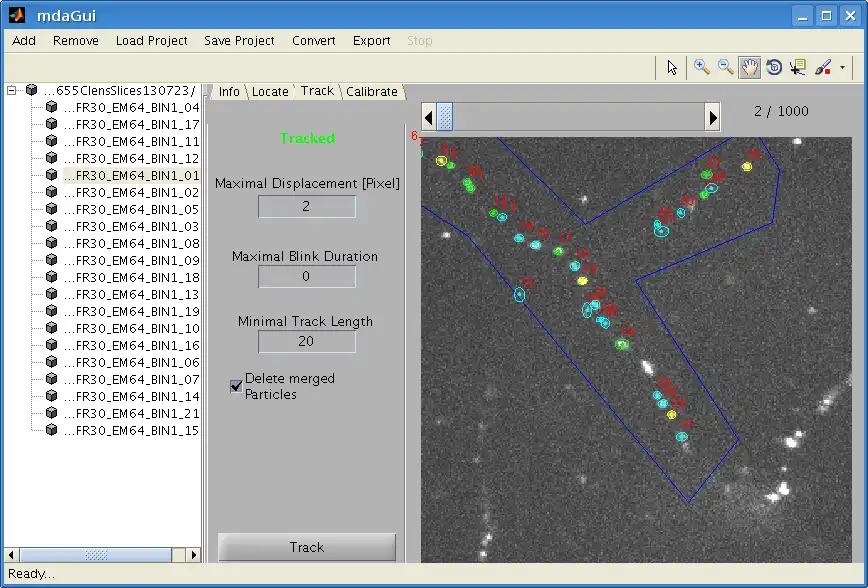The height and width of the screenshot is (588, 868).
Task: Activate the Zoom In magnifier tool
Action: 702,67
